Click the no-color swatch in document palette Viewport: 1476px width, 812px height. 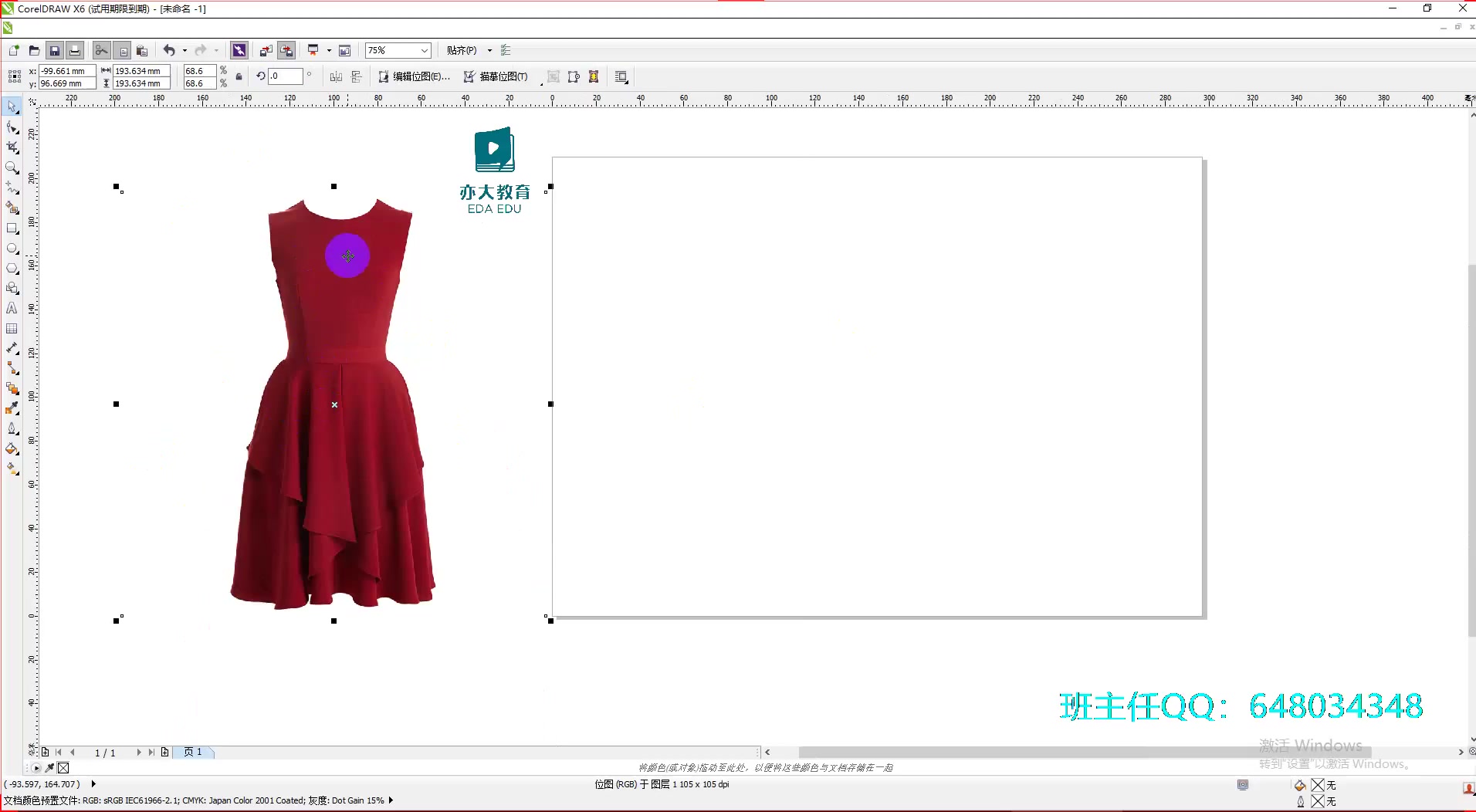63,768
